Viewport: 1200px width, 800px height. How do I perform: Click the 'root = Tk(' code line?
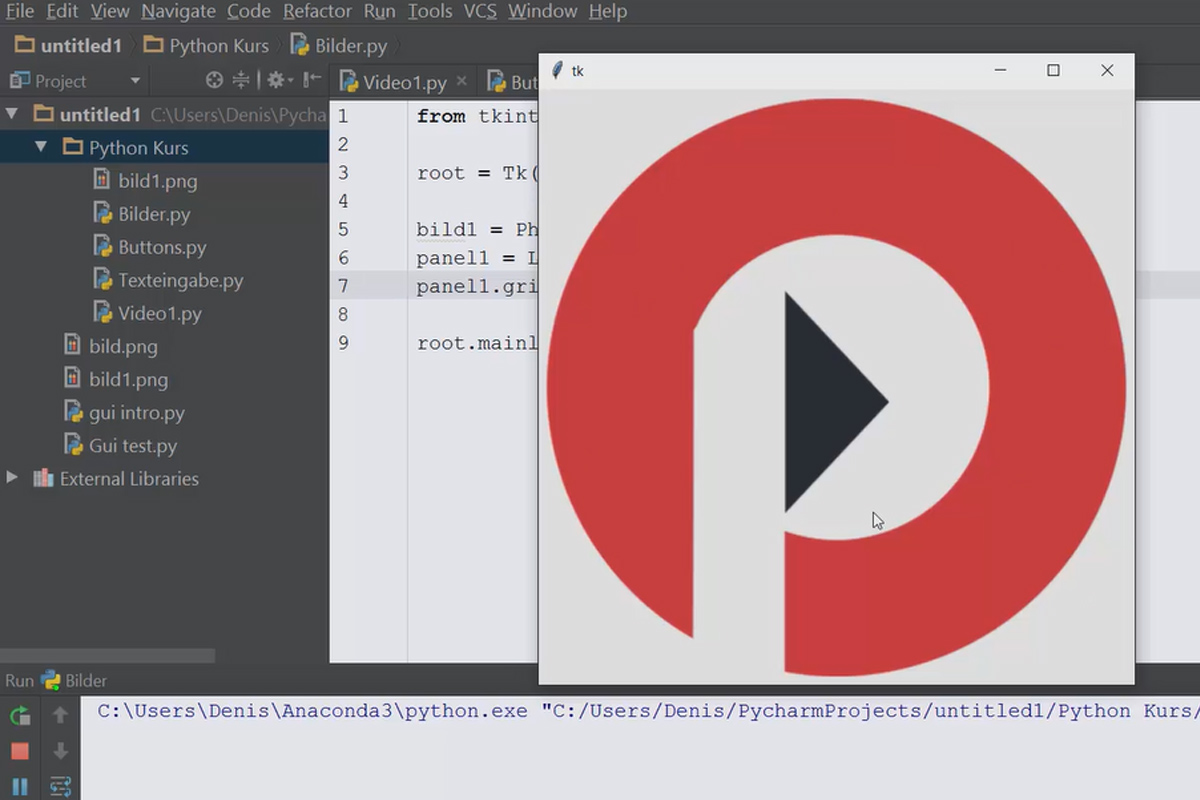[x=477, y=173]
